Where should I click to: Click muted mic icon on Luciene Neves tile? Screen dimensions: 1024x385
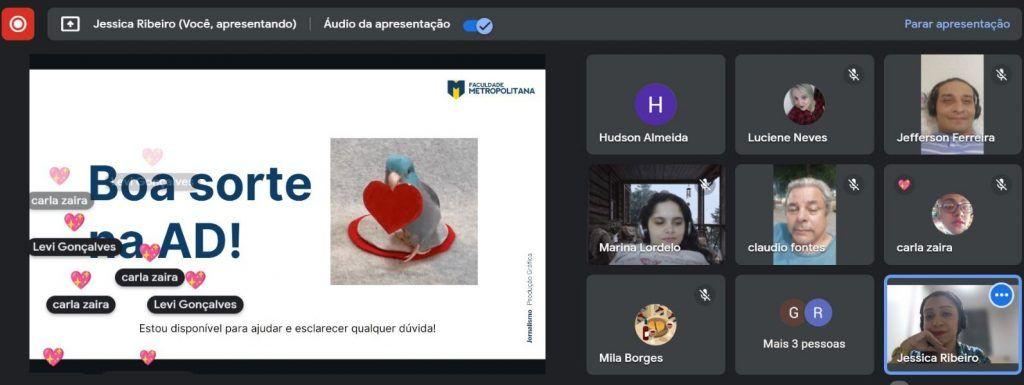(x=853, y=74)
